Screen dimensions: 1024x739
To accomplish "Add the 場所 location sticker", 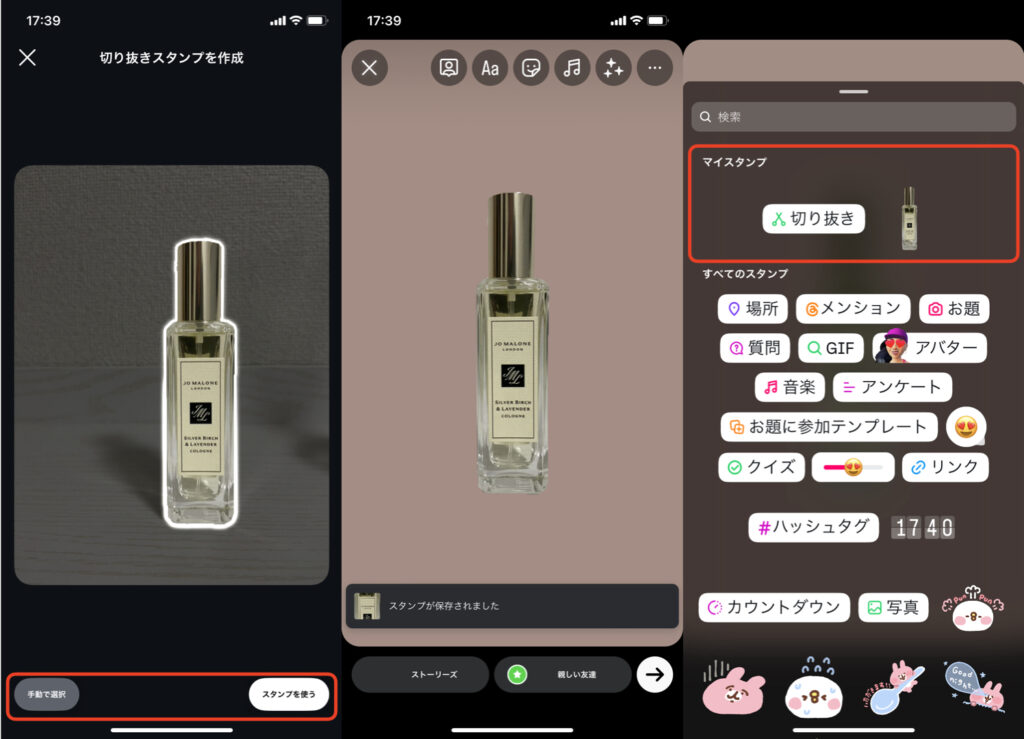I will click(752, 309).
